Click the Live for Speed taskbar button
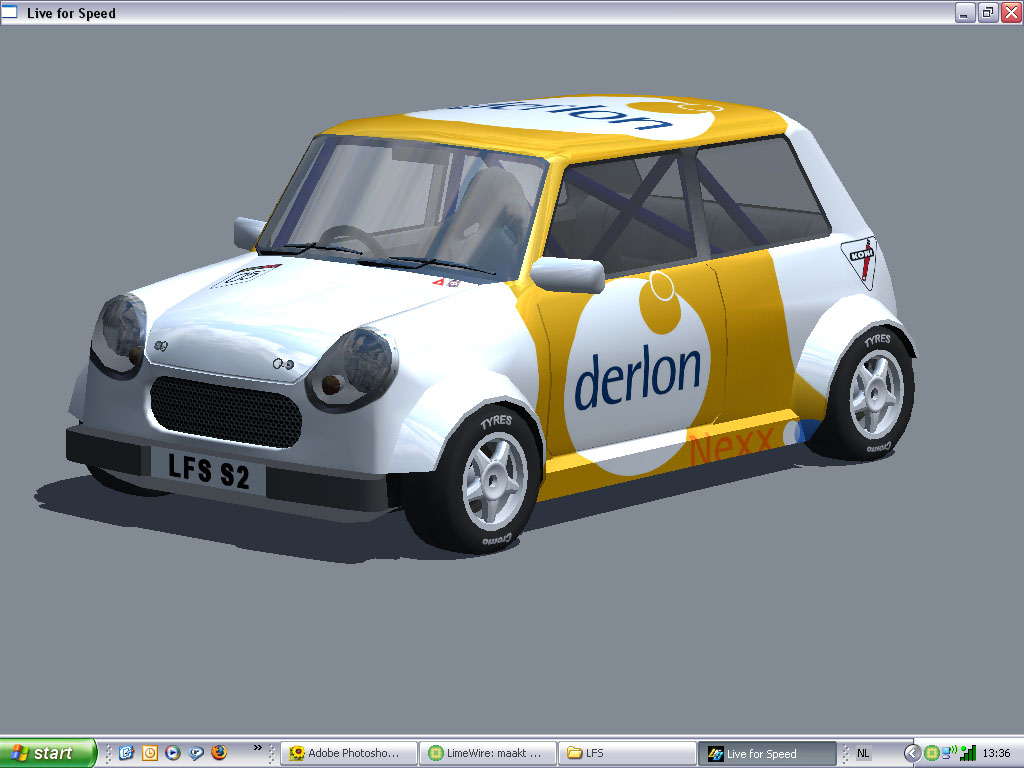1024x768 pixels. tap(767, 754)
